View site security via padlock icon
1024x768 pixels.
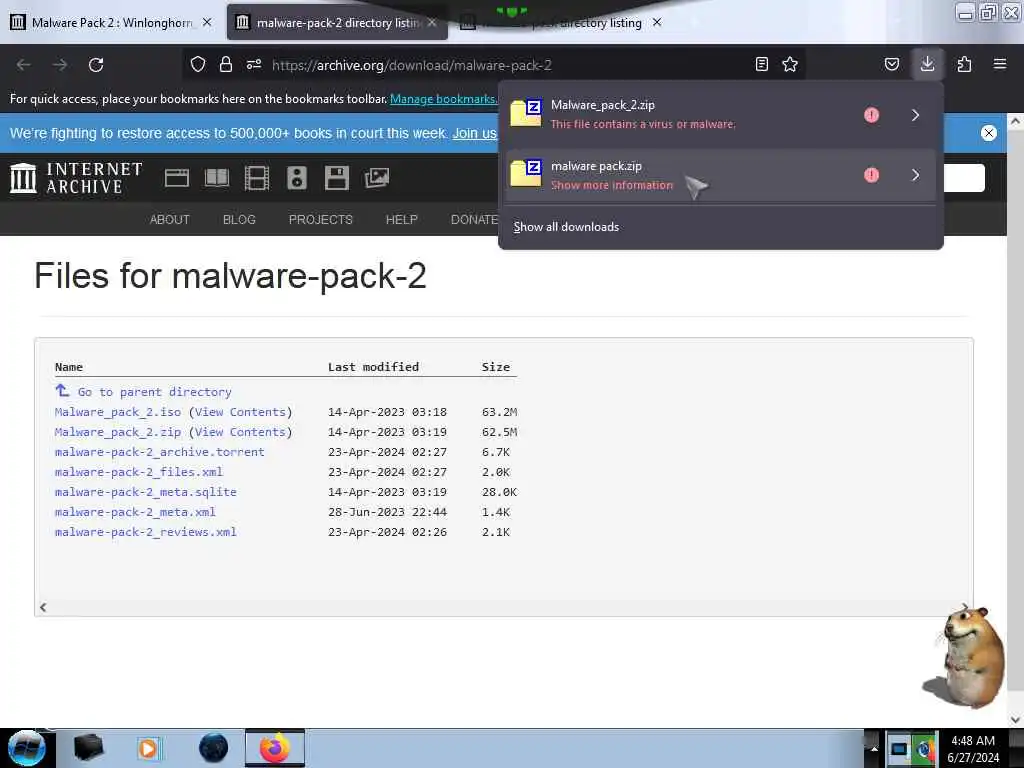[x=226, y=64]
